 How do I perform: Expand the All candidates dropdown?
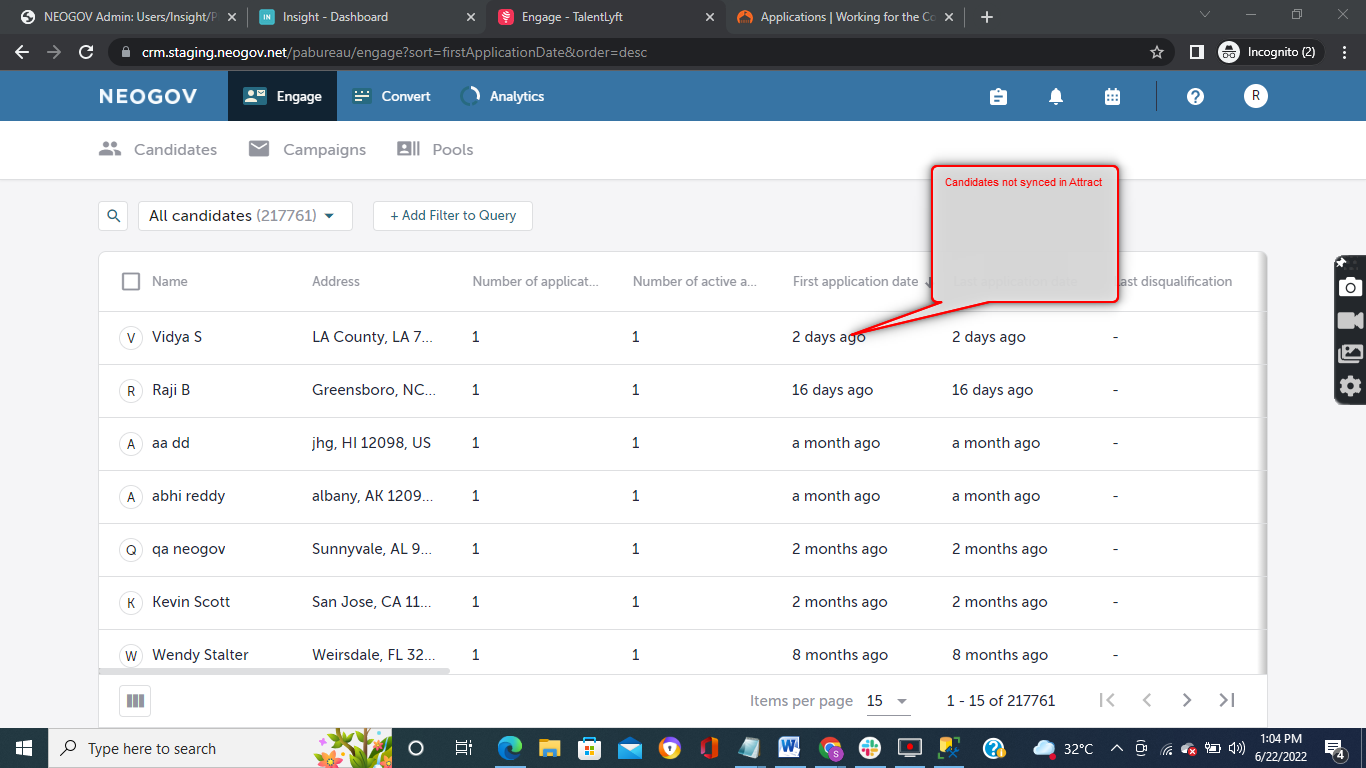pyautogui.click(x=330, y=215)
